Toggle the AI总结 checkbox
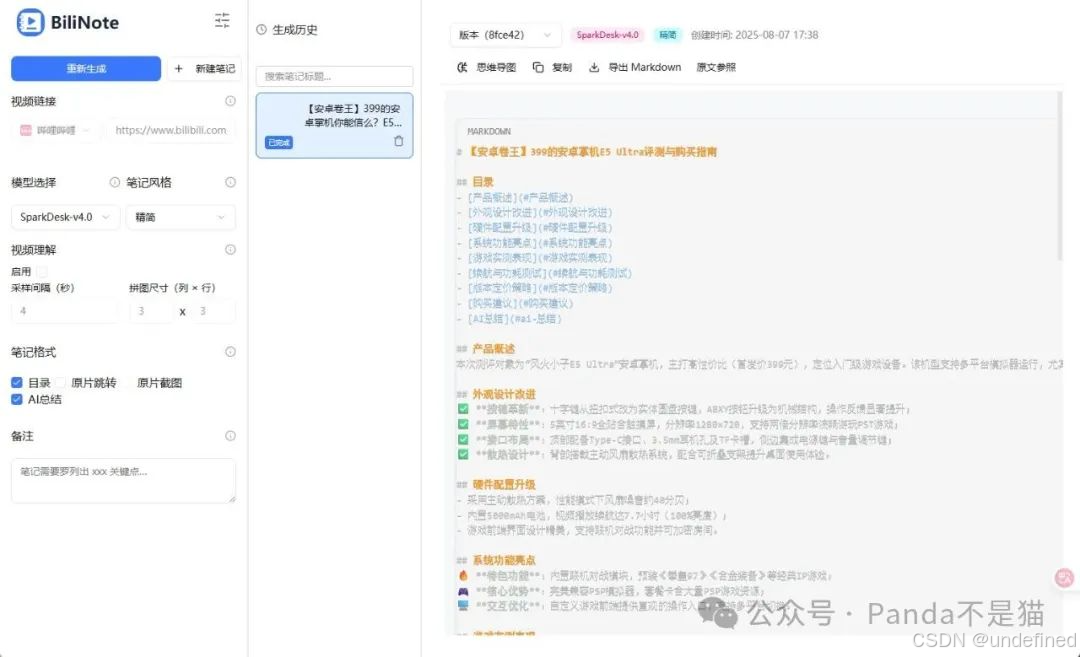 (x=17, y=399)
